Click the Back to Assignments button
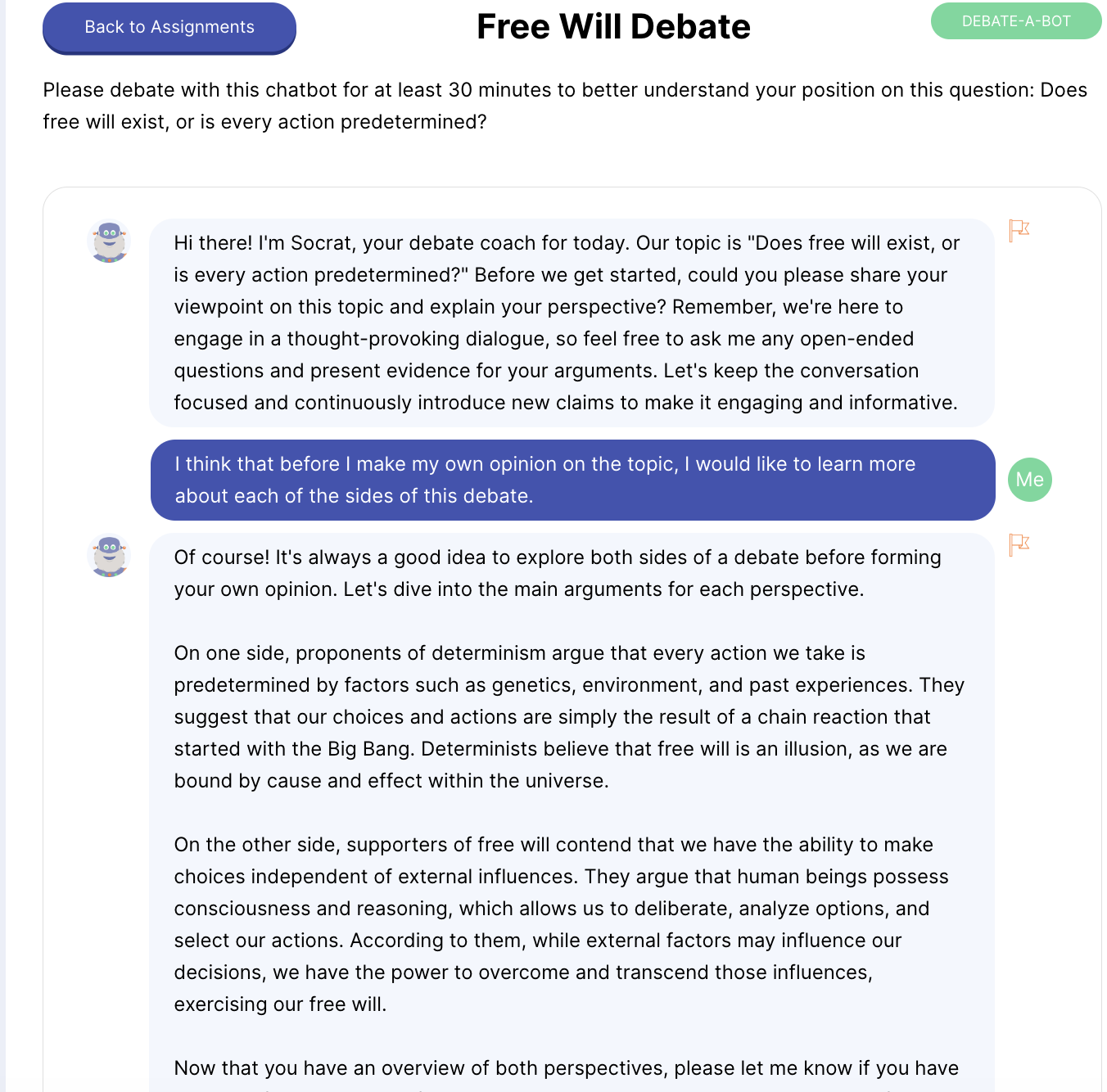 click(x=169, y=28)
